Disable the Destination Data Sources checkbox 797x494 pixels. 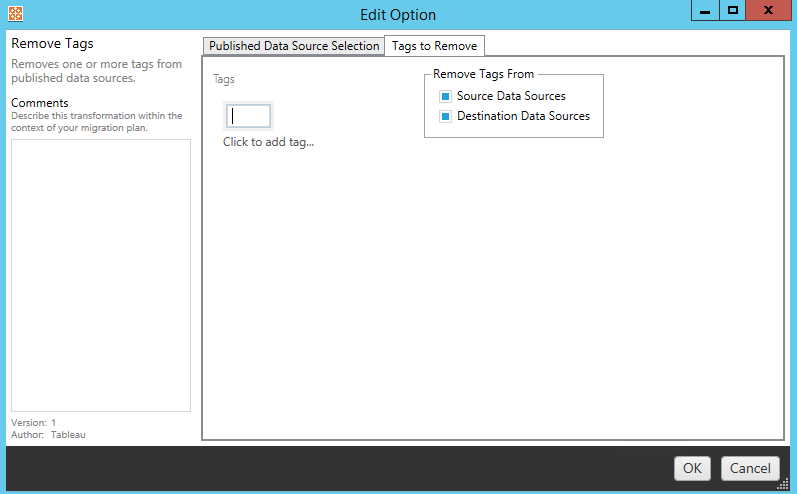(445, 117)
